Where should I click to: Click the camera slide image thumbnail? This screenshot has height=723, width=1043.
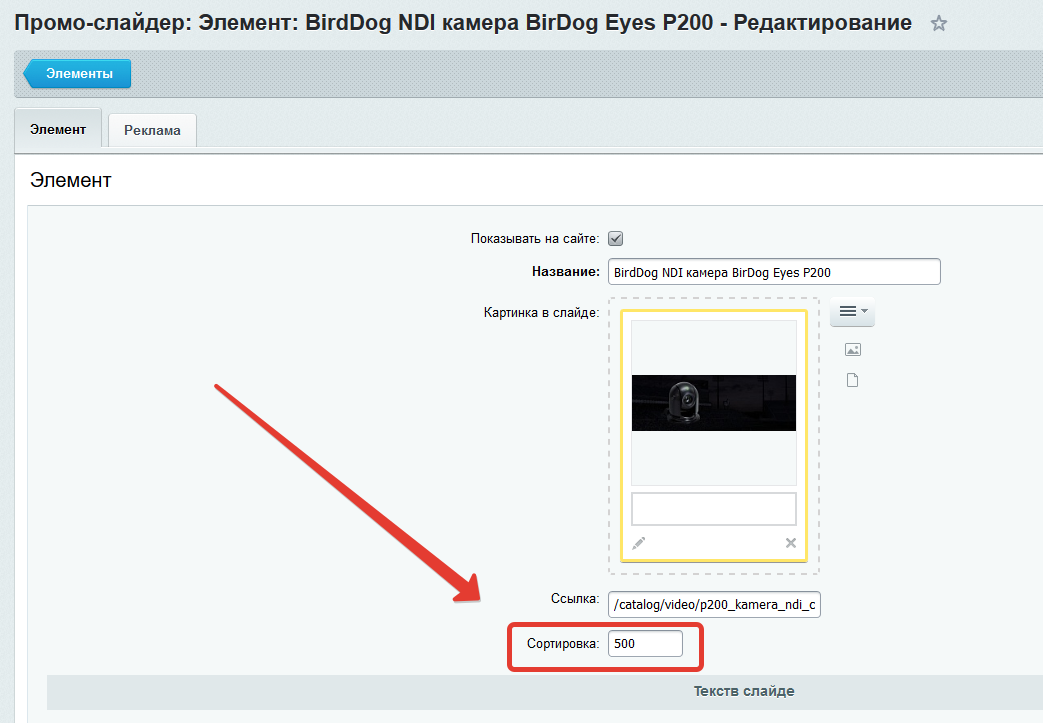[x=714, y=402]
